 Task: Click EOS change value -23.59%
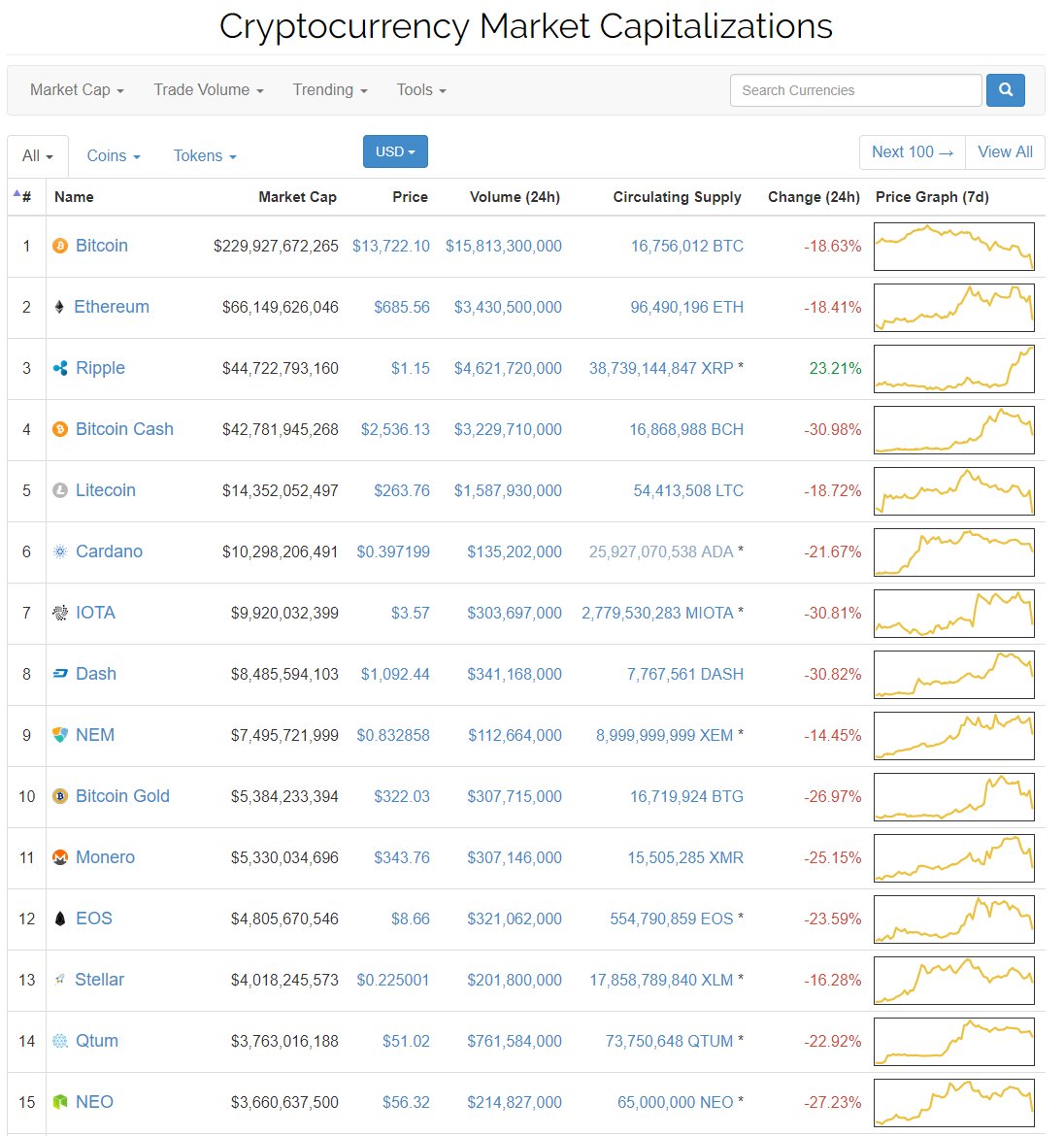point(833,919)
